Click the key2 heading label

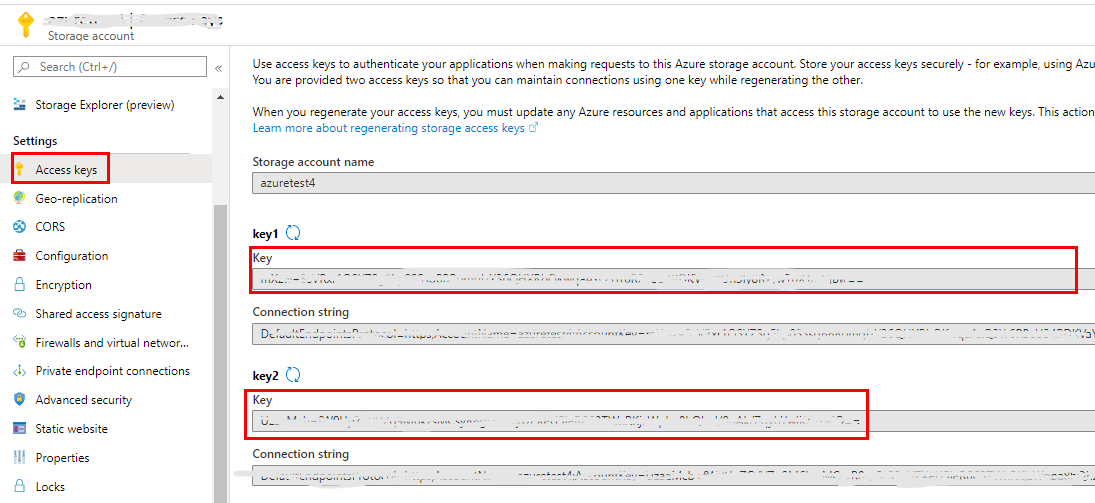265,376
